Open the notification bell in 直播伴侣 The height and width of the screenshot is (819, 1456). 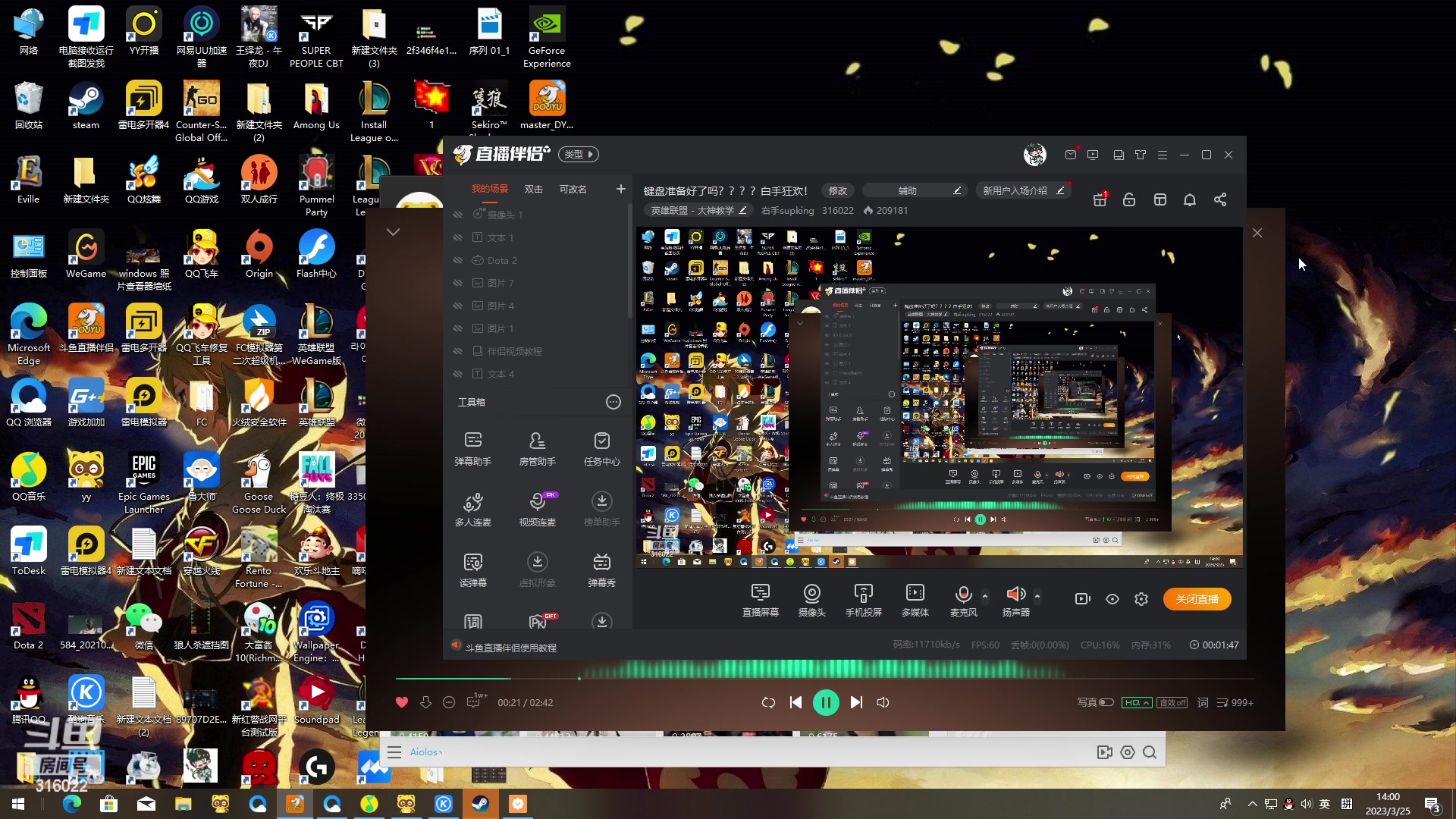click(1190, 199)
